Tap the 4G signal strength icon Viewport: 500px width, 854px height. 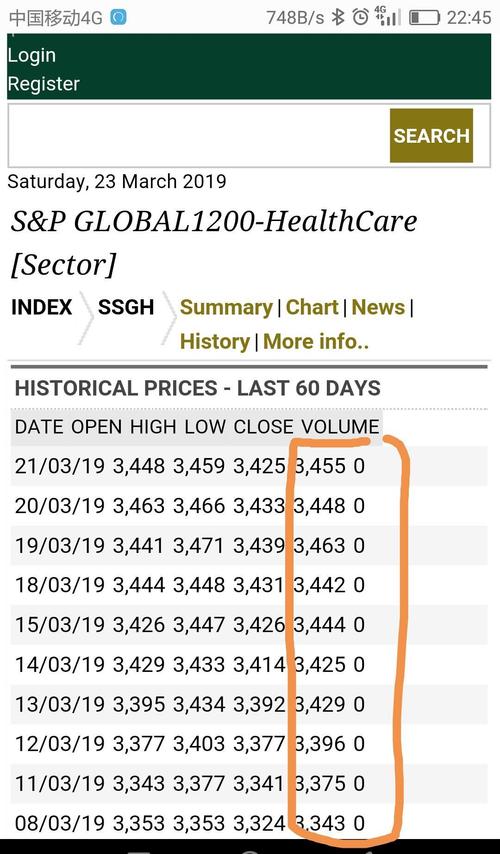387,16
